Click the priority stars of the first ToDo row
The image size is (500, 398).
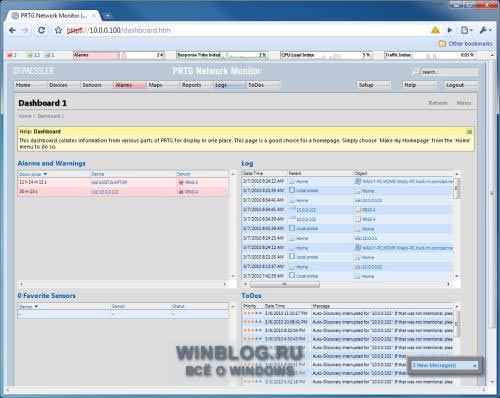tap(252, 313)
